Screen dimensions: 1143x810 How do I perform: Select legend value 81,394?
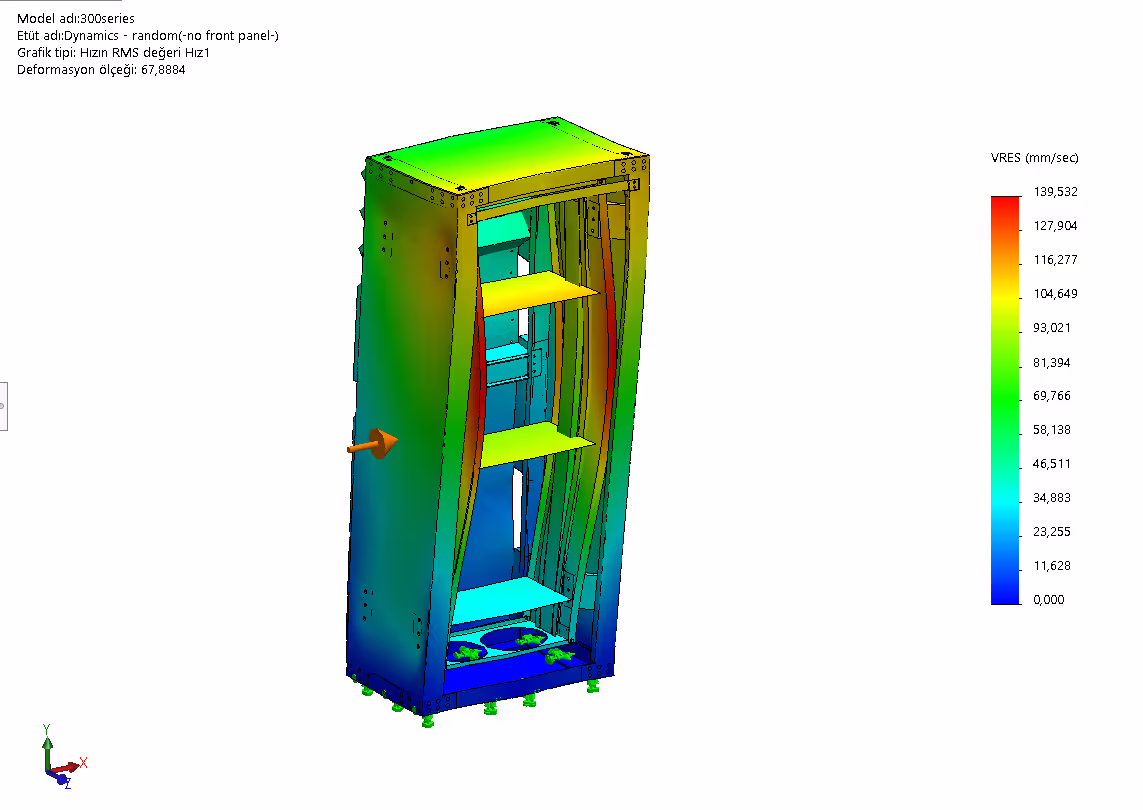(x=1052, y=362)
